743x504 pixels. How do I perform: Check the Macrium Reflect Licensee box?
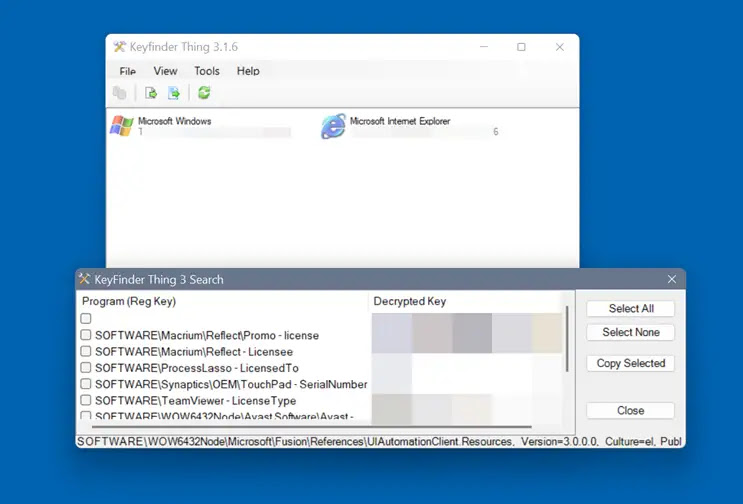tap(86, 351)
